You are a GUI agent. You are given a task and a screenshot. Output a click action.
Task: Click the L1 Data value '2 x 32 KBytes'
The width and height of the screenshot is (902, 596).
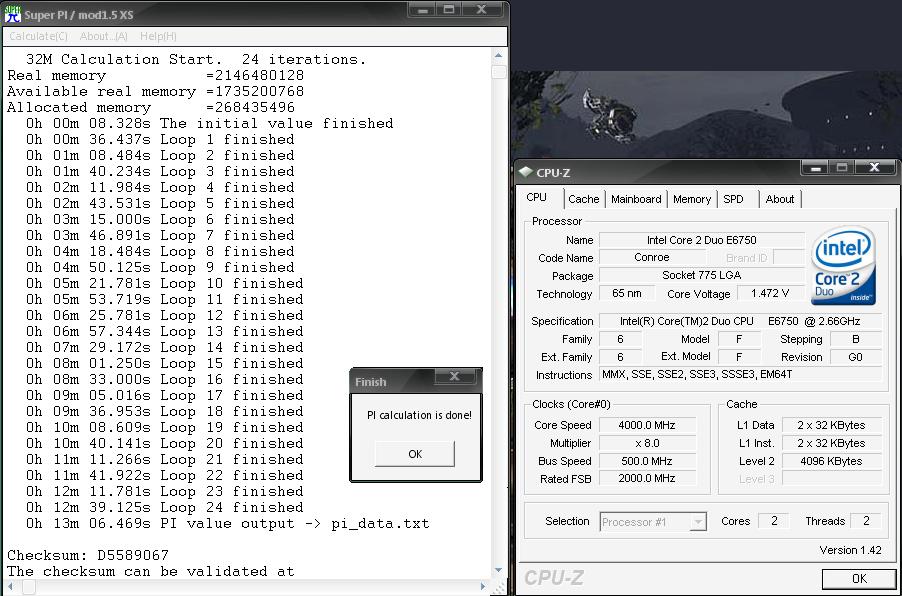point(831,425)
